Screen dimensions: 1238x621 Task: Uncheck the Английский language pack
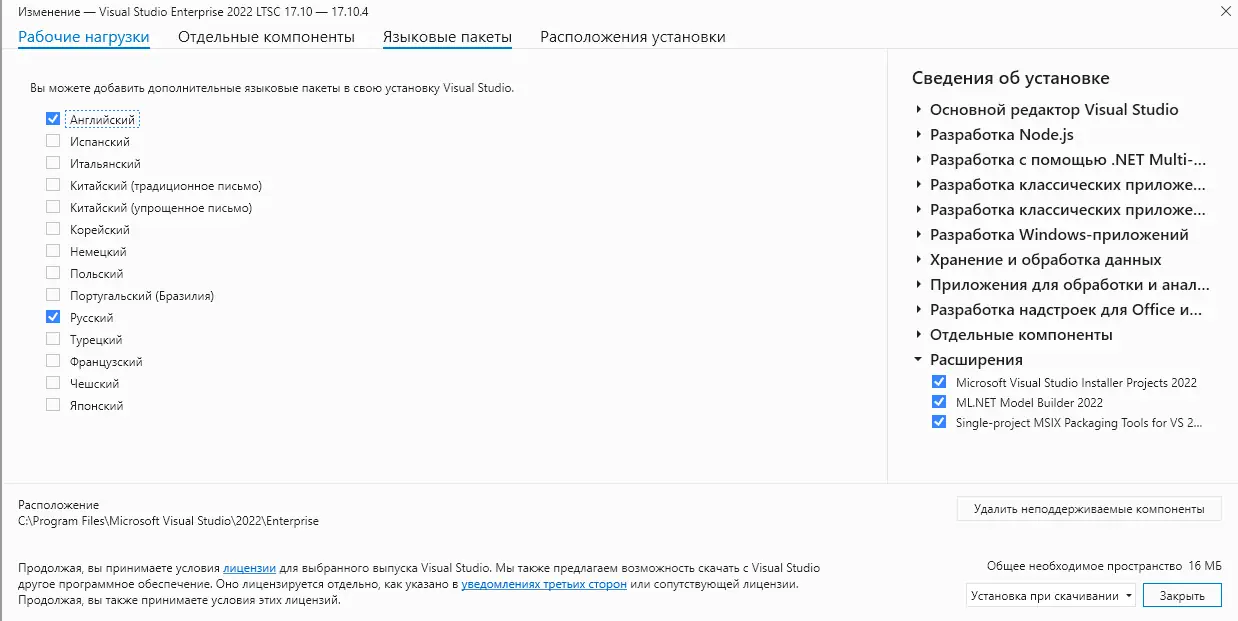(53, 119)
